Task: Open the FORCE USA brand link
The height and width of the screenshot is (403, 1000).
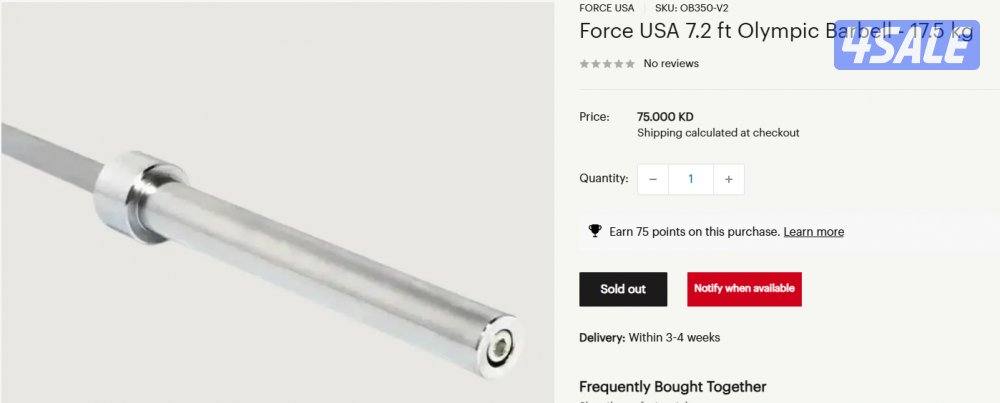Action: coord(607,8)
